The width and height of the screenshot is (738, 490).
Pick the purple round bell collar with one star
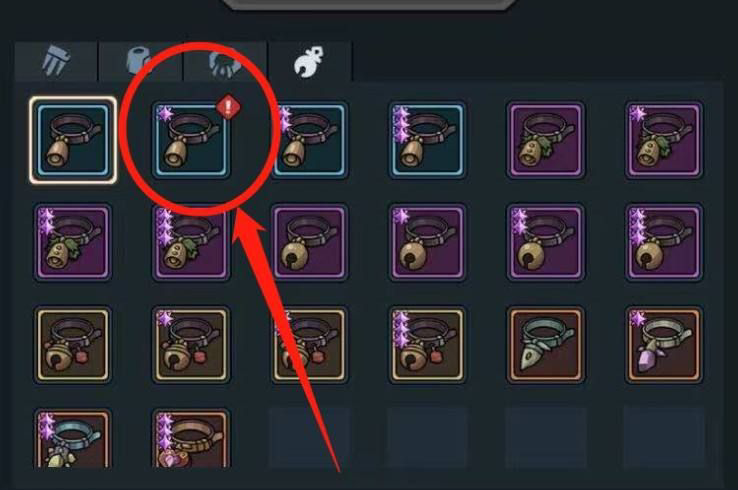point(427,242)
